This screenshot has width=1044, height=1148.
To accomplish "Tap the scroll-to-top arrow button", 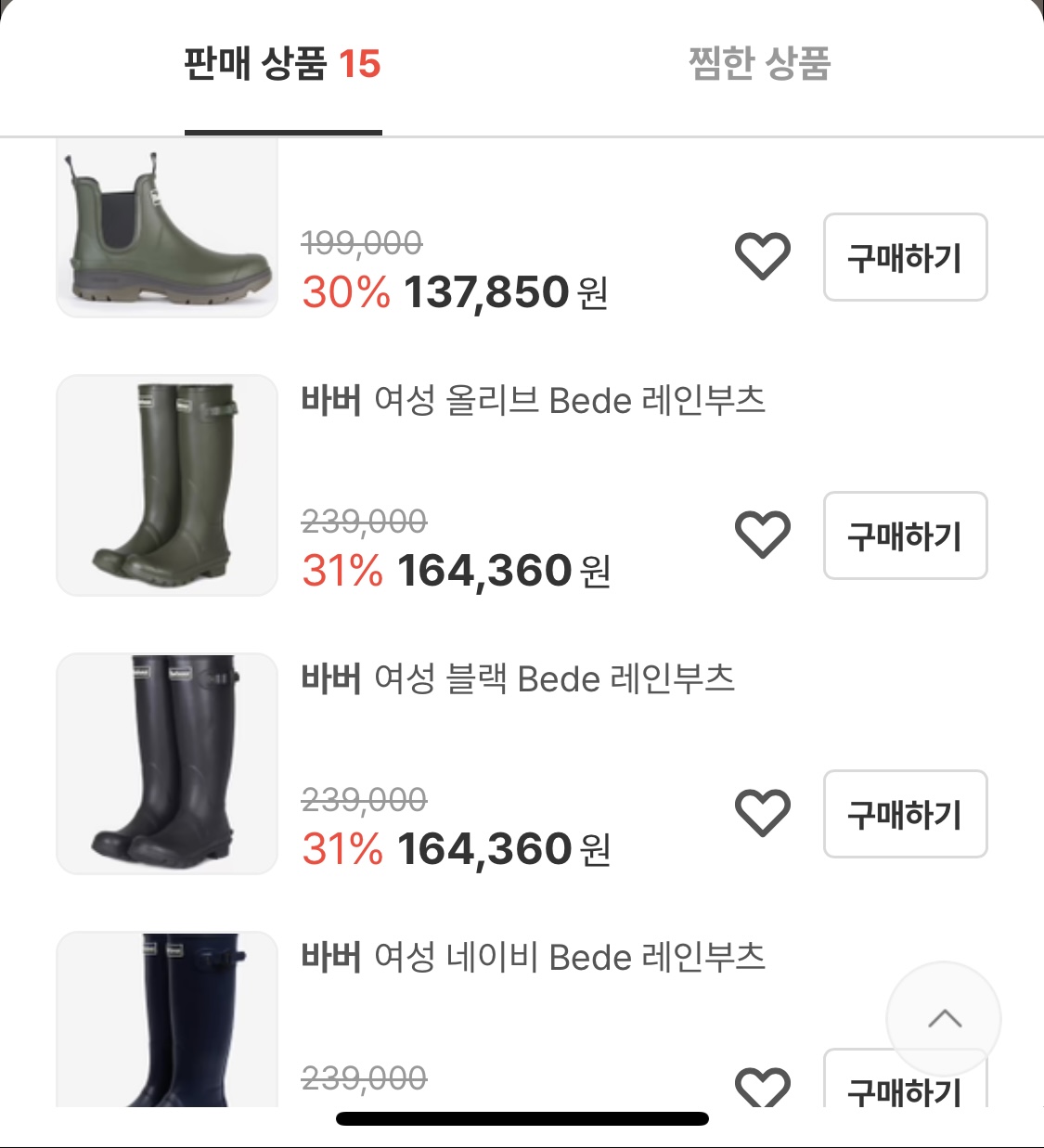I will point(944,1019).
